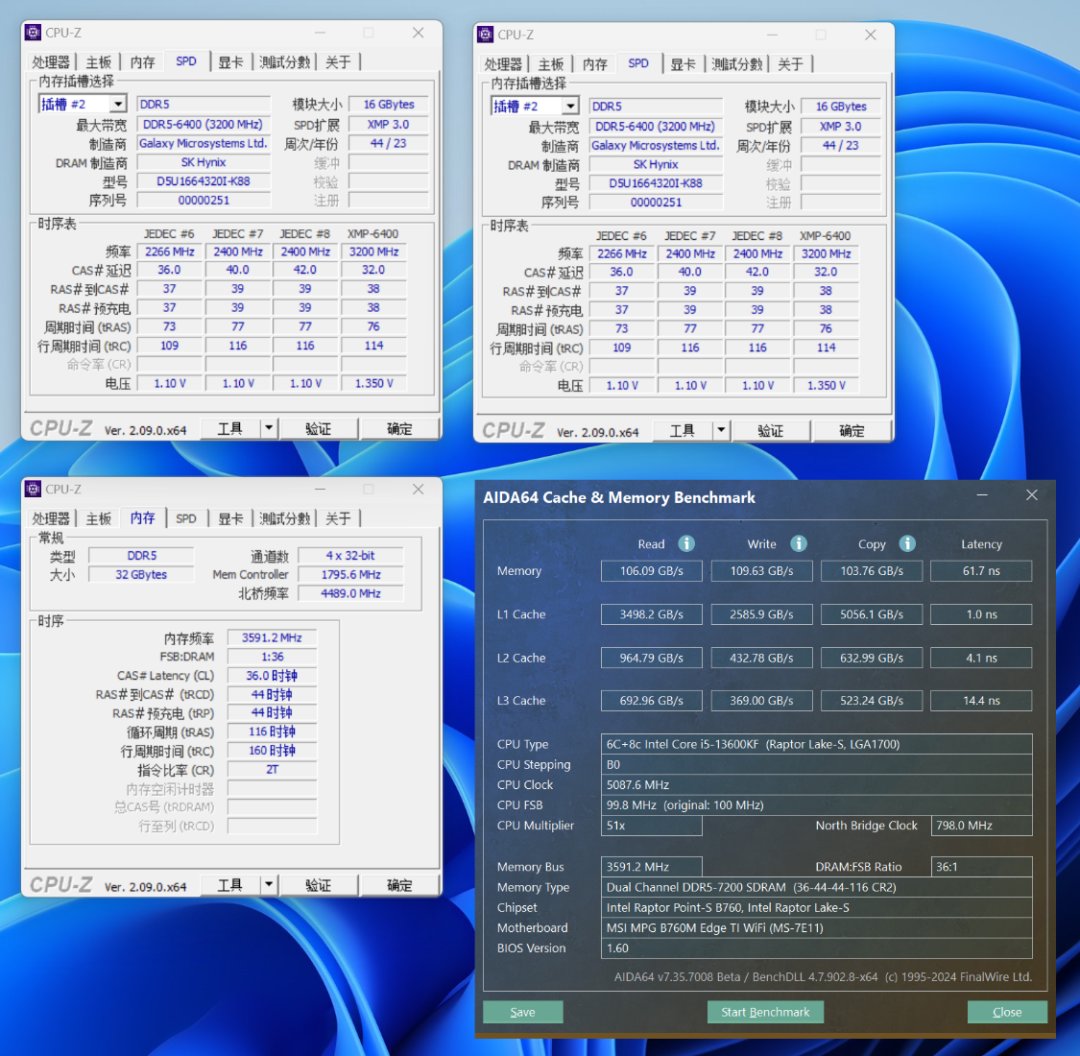This screenshot has height=1056, width=1080.
Task: Switch to 处理器 tab in top-right CPU-Z
Action: (503, 64)
